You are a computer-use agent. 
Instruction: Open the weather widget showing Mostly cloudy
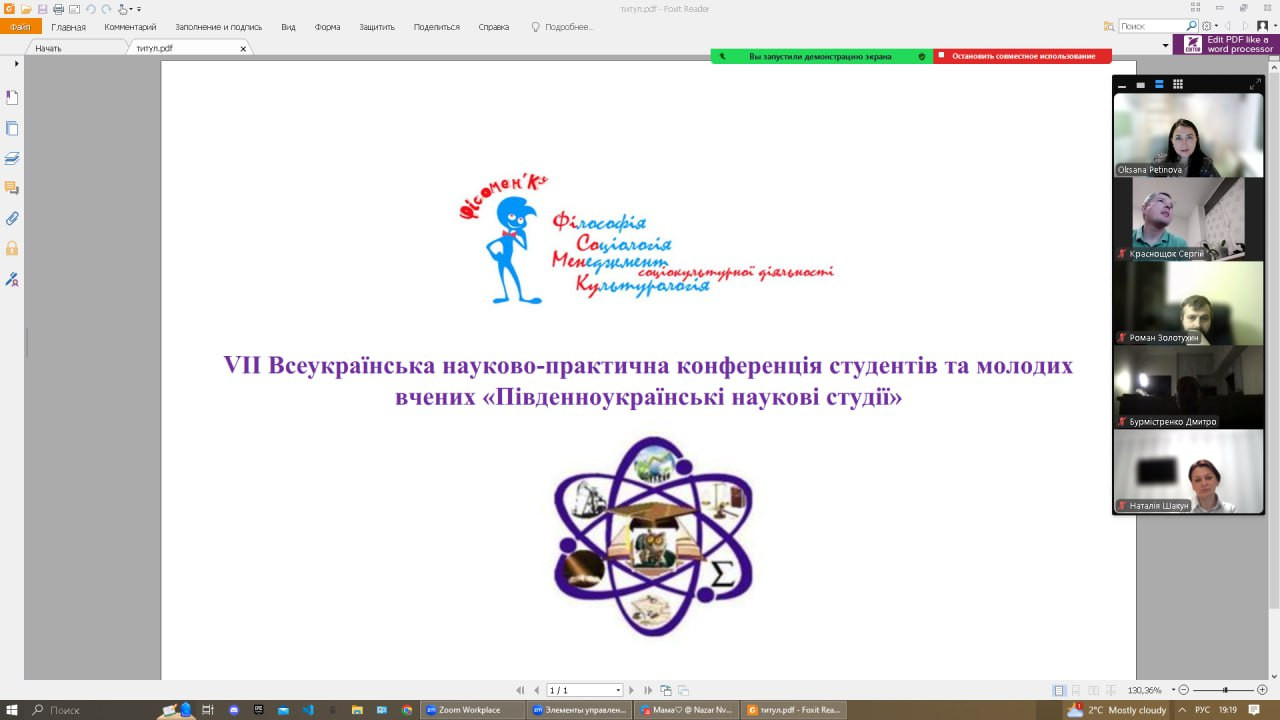pyautogui.click(x=1117, y=710)
